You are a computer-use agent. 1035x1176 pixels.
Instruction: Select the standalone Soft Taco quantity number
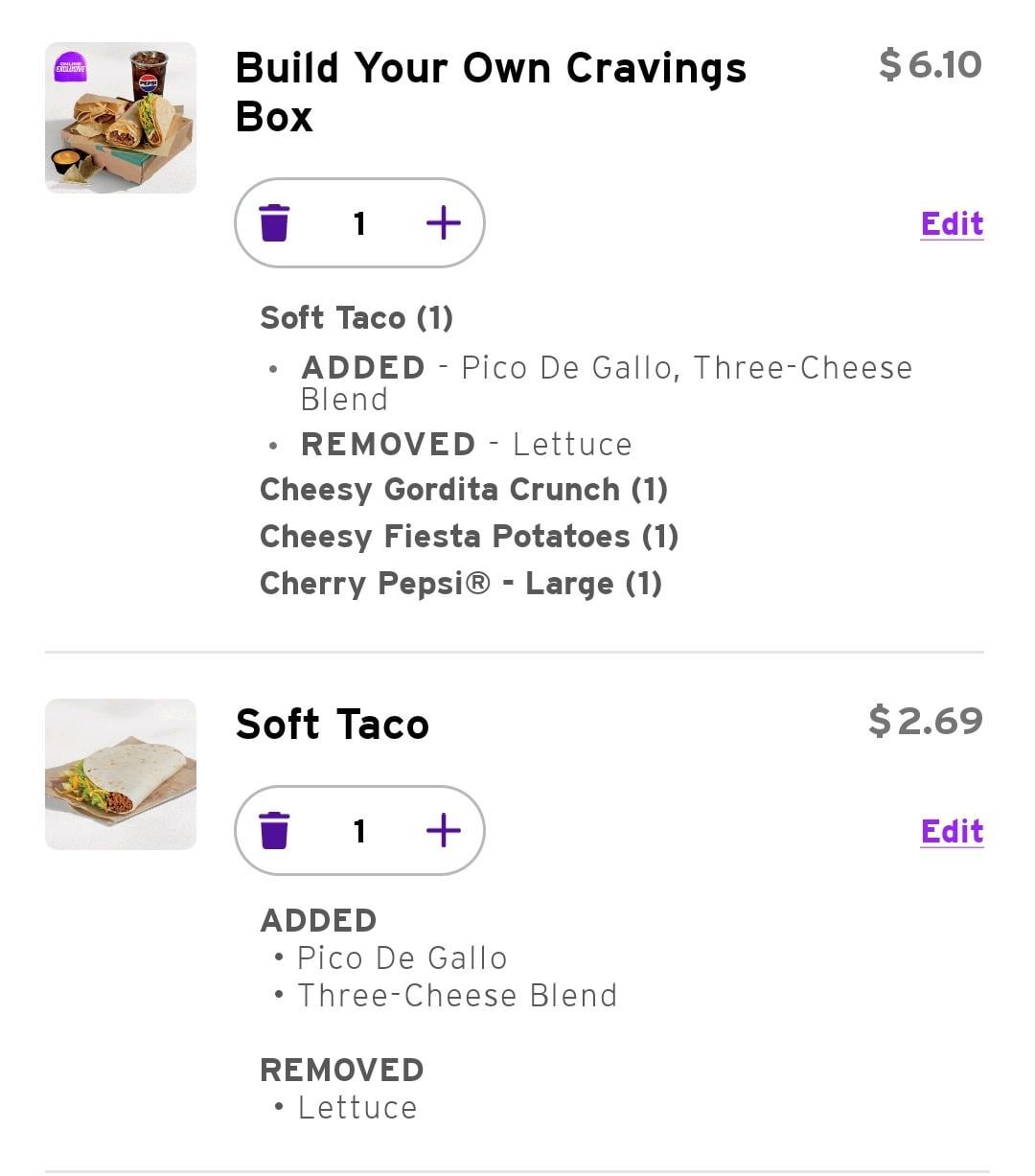(x=359, y=830)
